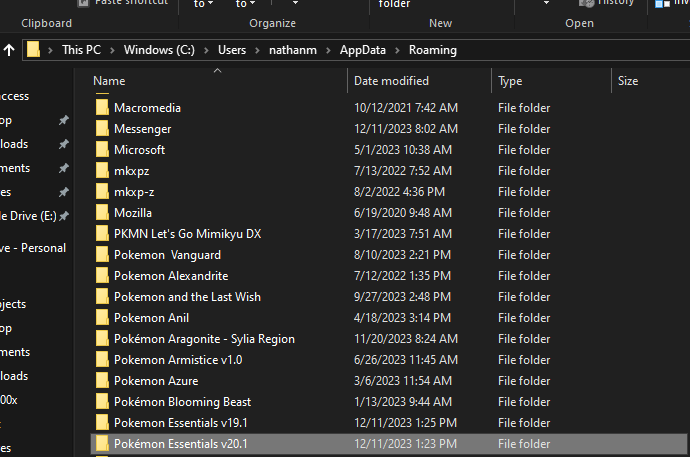
Task: Click the address bar folder icon
Action: pyautogui.click(x=33, y=49)
